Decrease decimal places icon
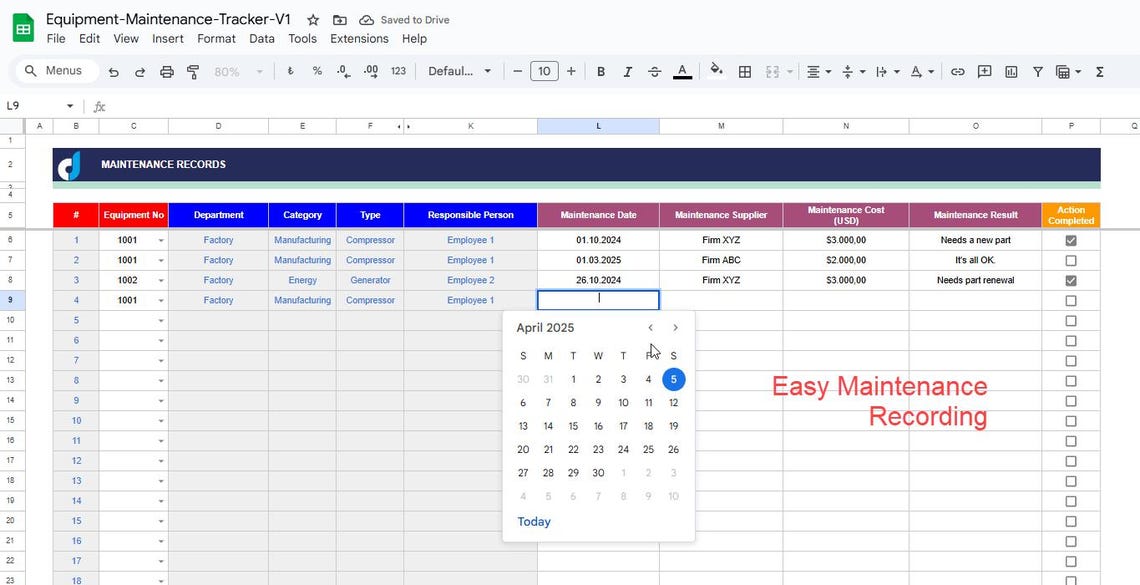 point(344,71)
